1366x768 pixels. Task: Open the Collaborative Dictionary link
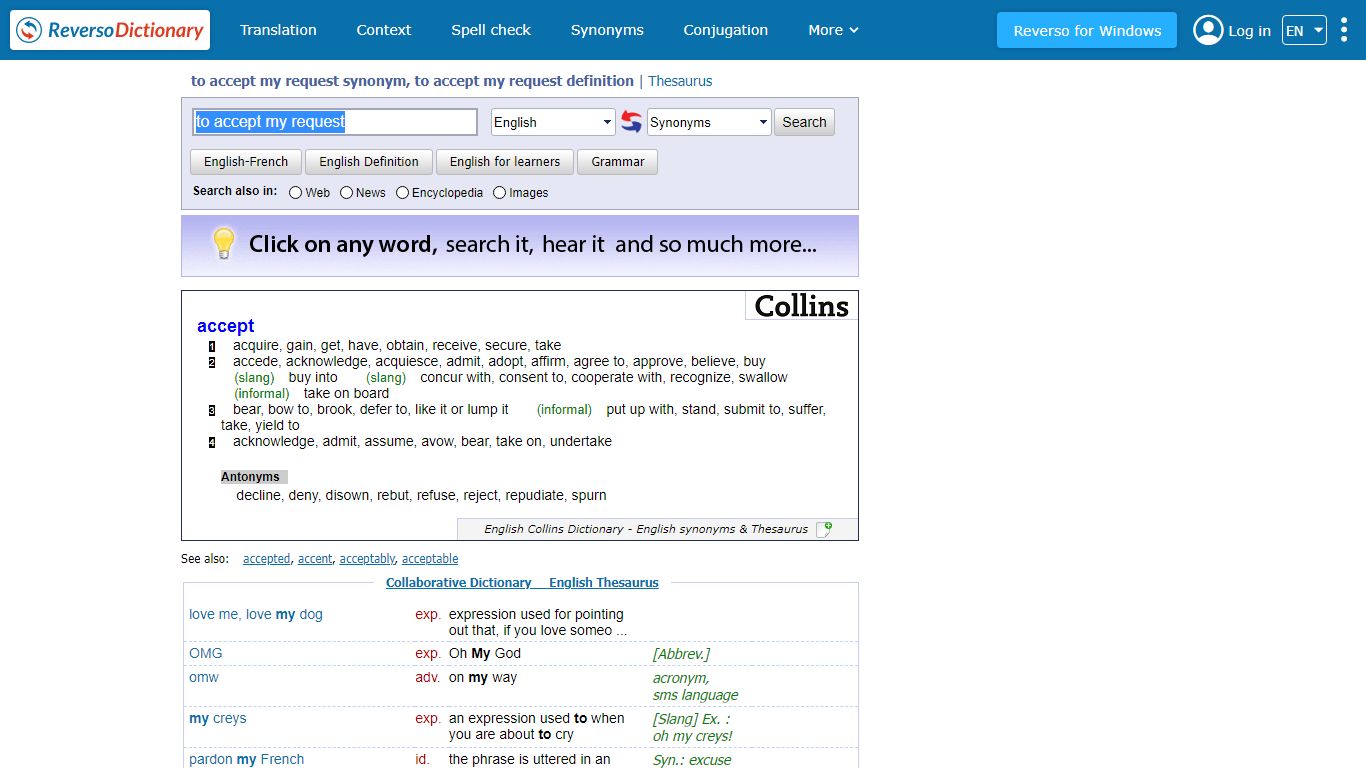coord(459,583)
